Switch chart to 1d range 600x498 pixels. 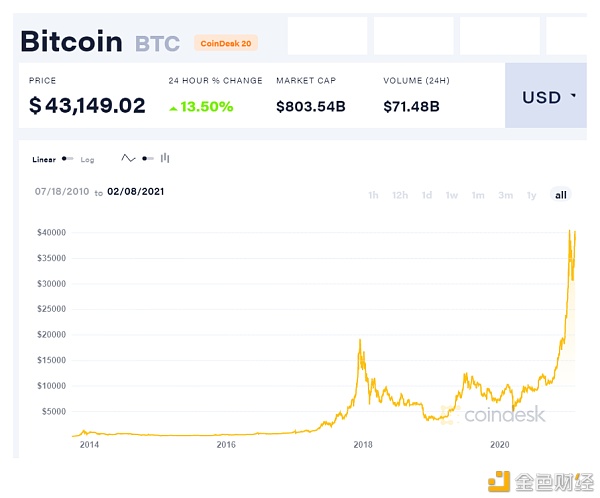tap(427, 195)
